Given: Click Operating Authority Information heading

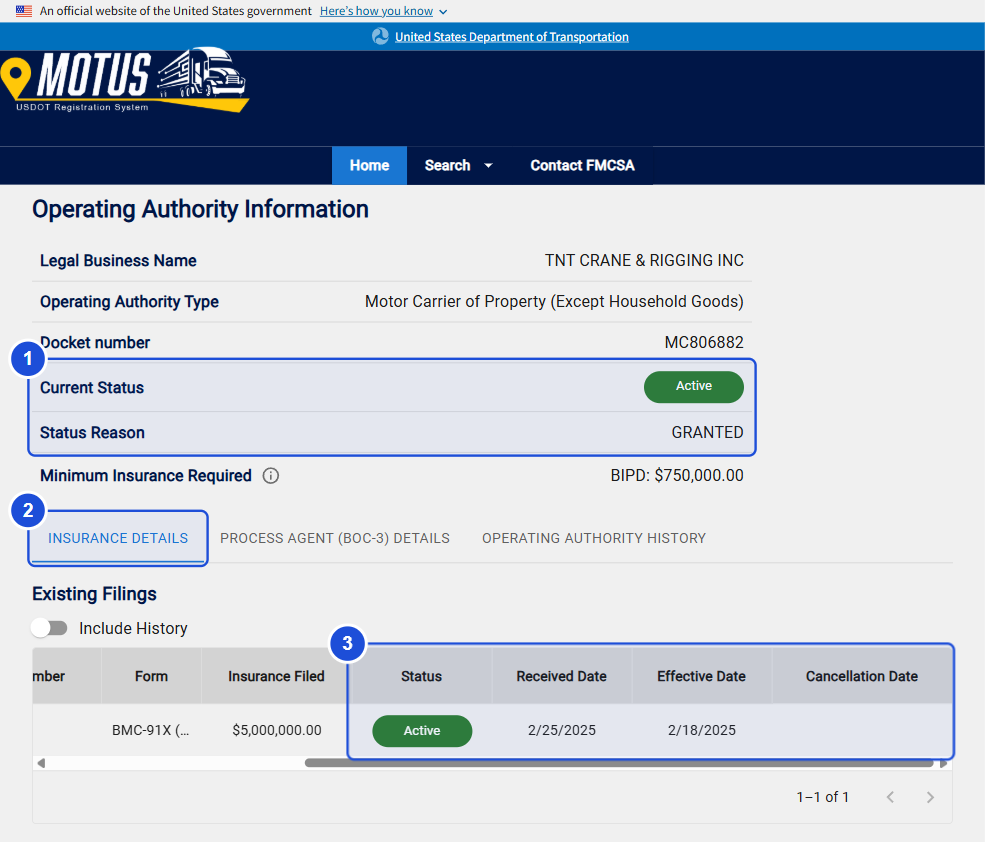Looking at the screenshot, I should tap(200, 209).
